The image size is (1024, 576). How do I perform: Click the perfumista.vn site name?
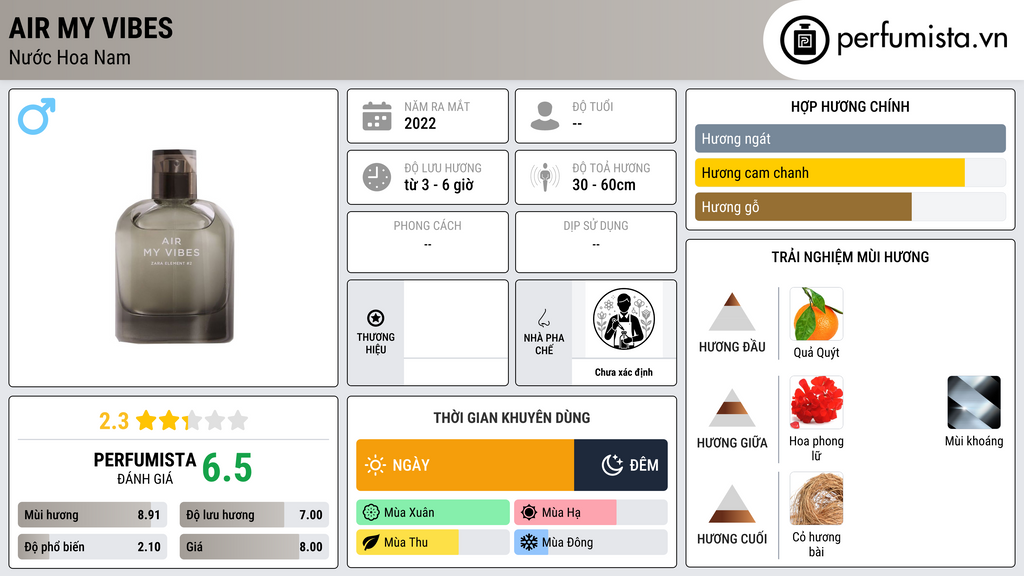(x=922, y=38)
